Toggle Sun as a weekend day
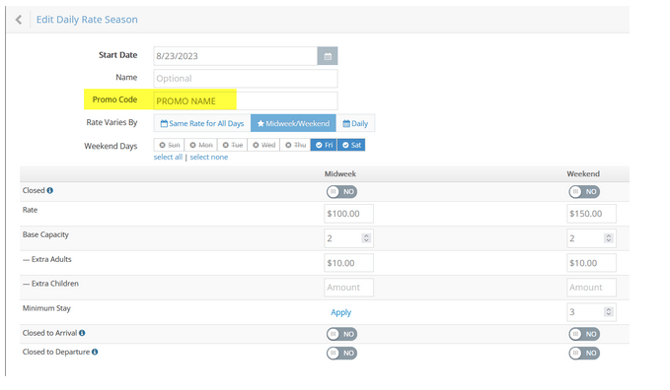 pyautogui.click(x=169, y=145)
